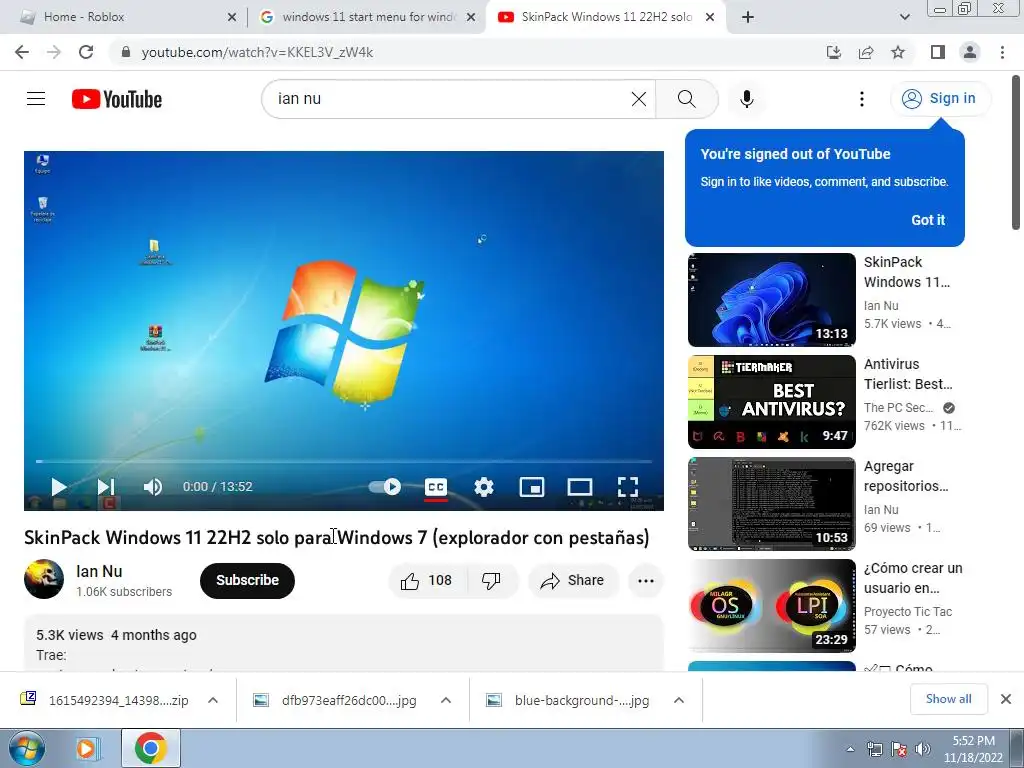Expand options for dfb973eaff26dc00 jpg download
This screenshot has width=1024, height=768.
click(x=446, y=700)
